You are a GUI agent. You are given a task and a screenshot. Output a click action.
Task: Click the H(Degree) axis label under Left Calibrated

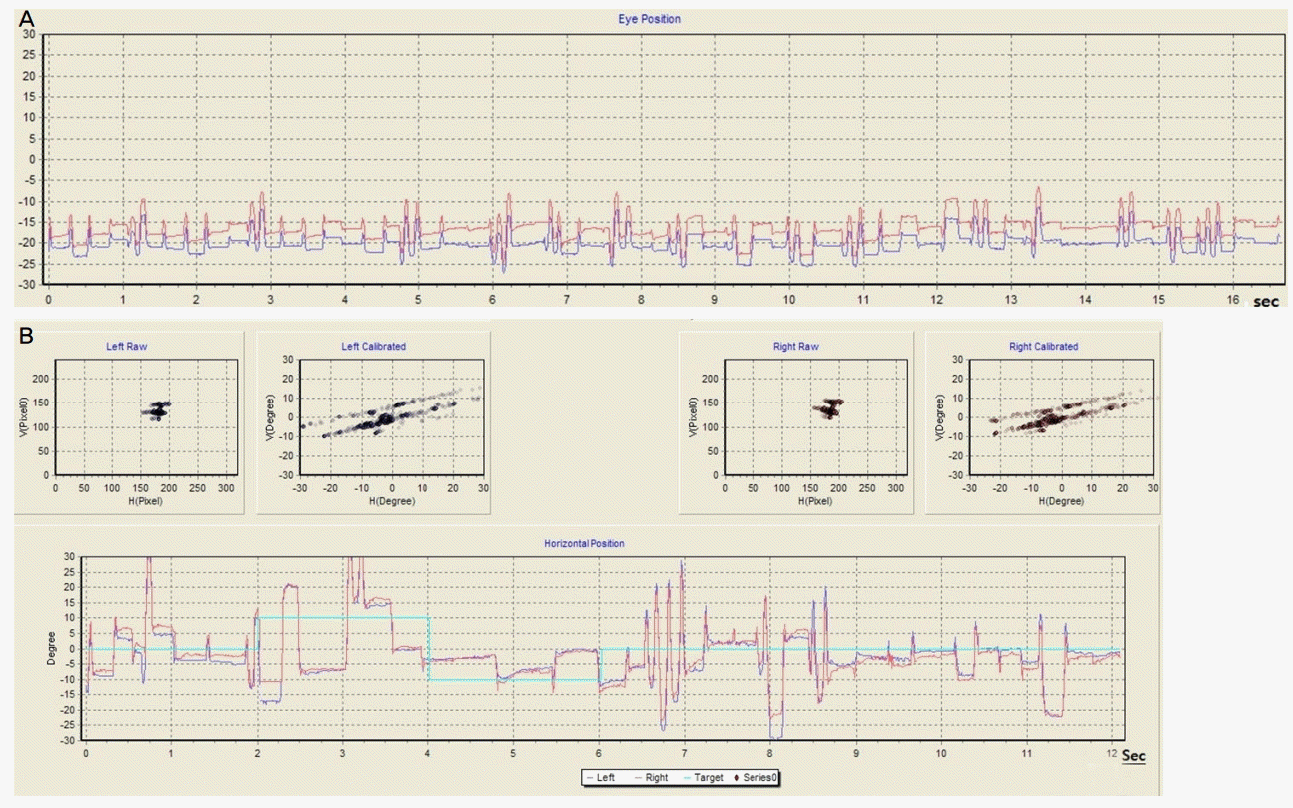point(390,500)
